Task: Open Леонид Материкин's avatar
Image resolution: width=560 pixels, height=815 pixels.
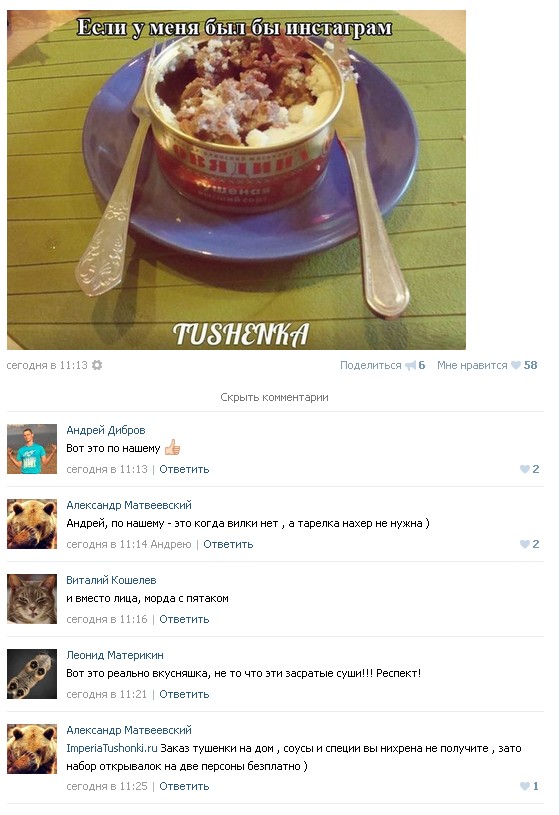Action: [32, 674]
